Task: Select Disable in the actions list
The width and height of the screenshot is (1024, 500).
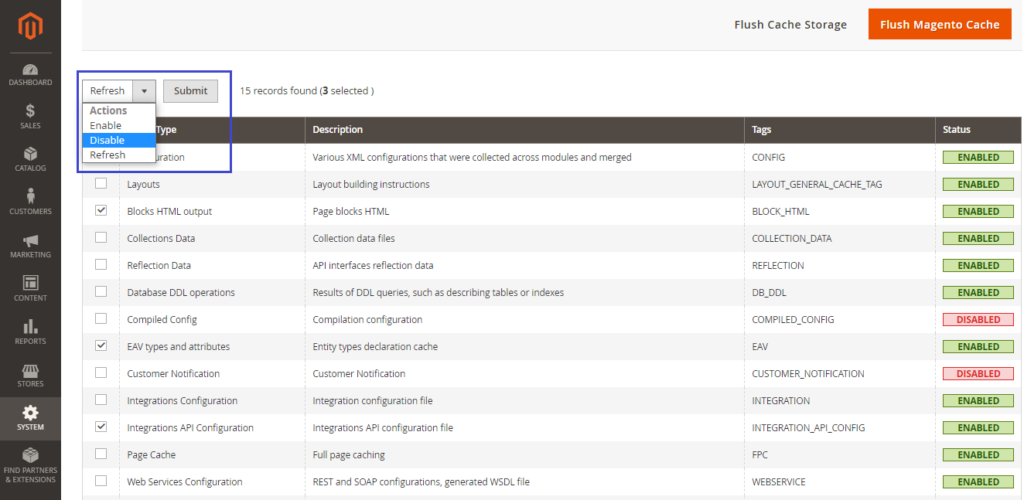Action: tap(107, 140)
